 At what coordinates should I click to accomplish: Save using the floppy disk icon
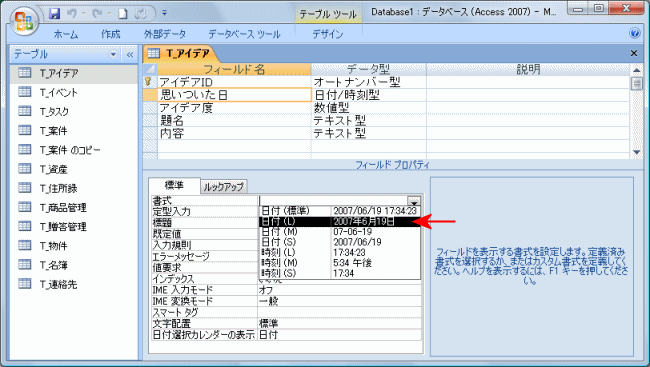click(54, 13)
